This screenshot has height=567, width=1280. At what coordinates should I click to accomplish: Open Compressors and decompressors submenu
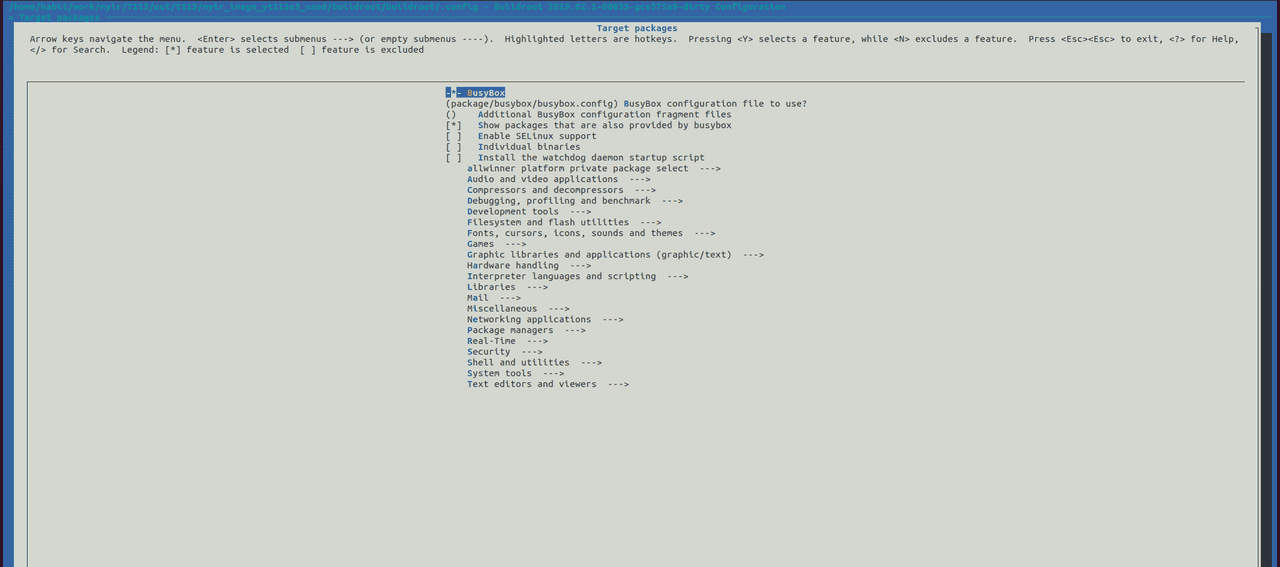point(561,190)
